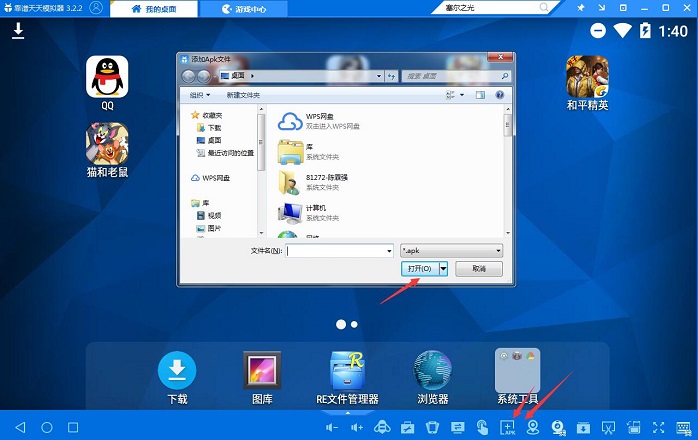Click the screenshot scissors icon

608,428
